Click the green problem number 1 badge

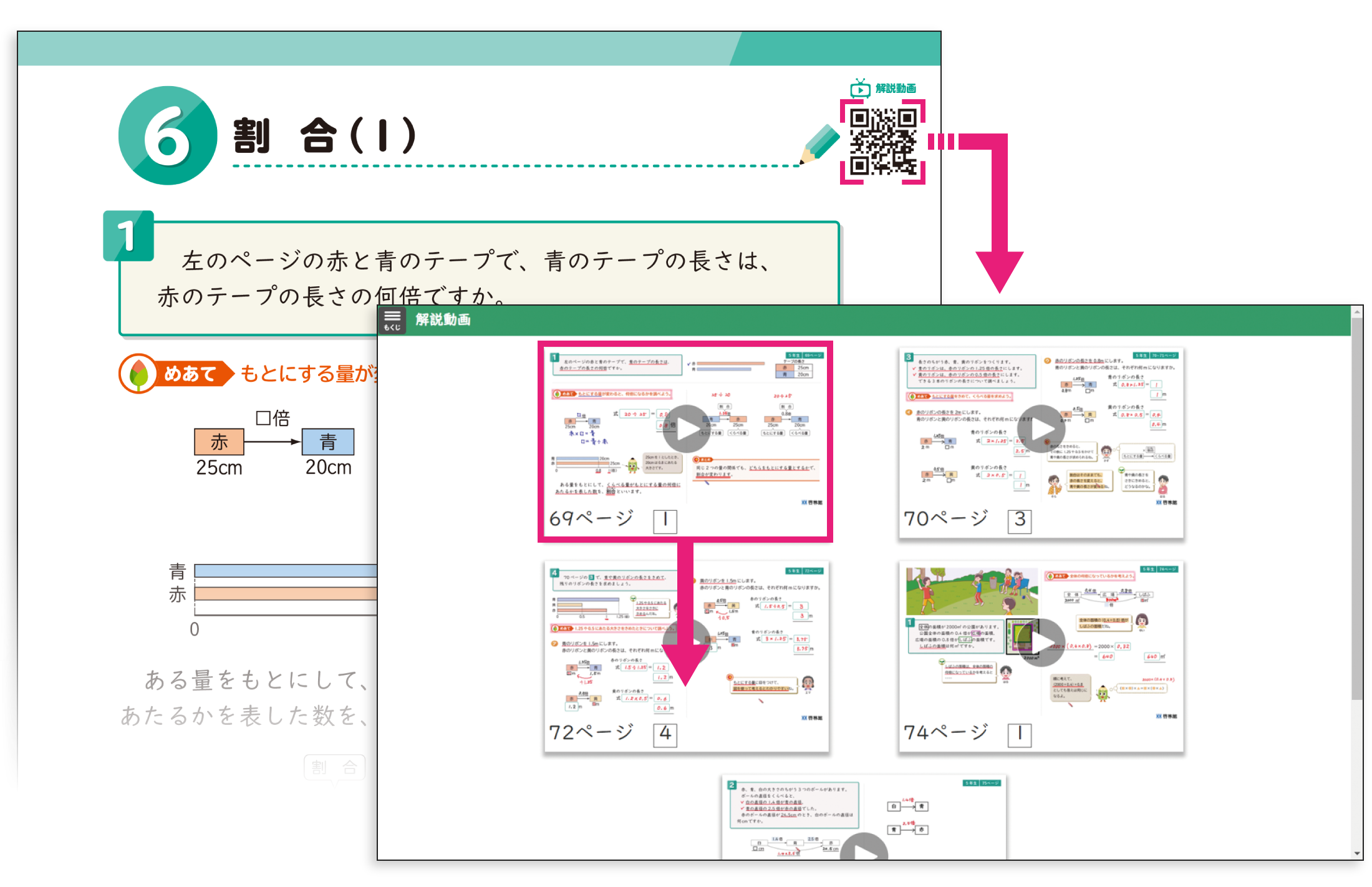[128, 236]
